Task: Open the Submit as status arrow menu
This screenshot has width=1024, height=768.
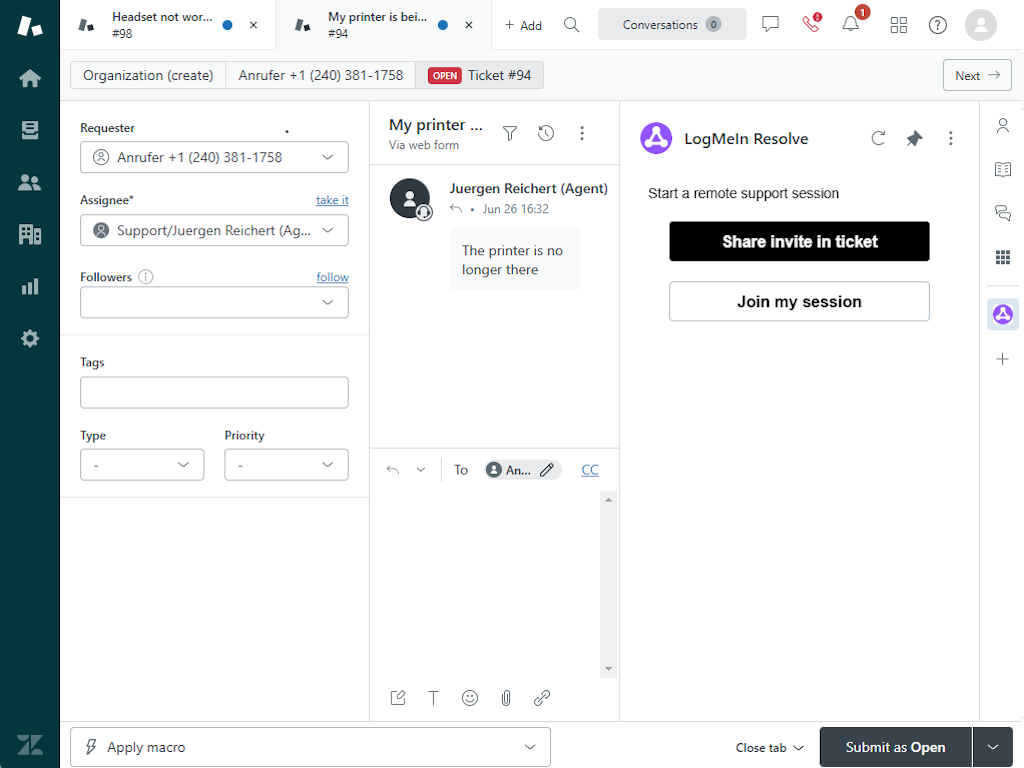Action: [992, 747]
